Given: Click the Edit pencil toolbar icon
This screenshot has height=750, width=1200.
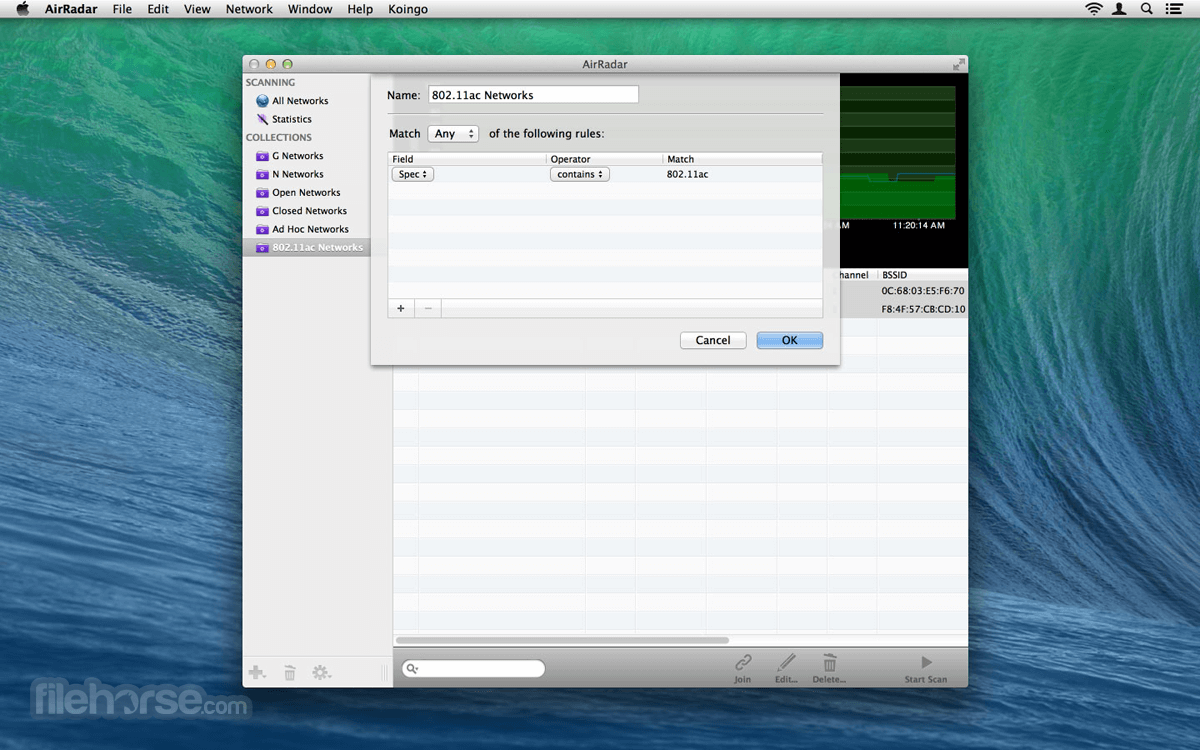Looking at the screenshot, I should (x=787, y=663).
